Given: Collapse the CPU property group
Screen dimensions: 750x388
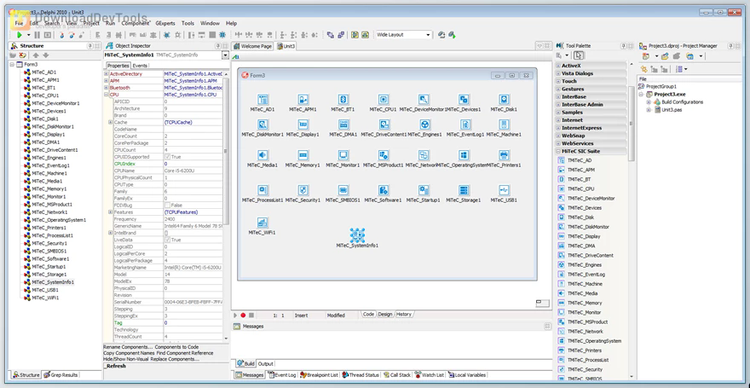Looking at the screenshot, I should point(106,95).
